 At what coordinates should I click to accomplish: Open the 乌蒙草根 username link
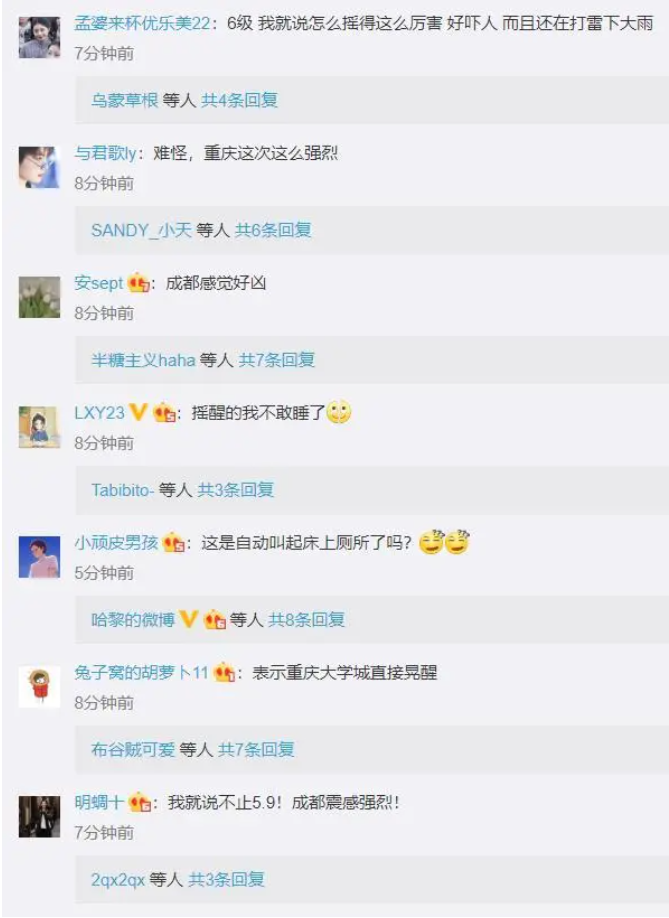coord(125,100)
